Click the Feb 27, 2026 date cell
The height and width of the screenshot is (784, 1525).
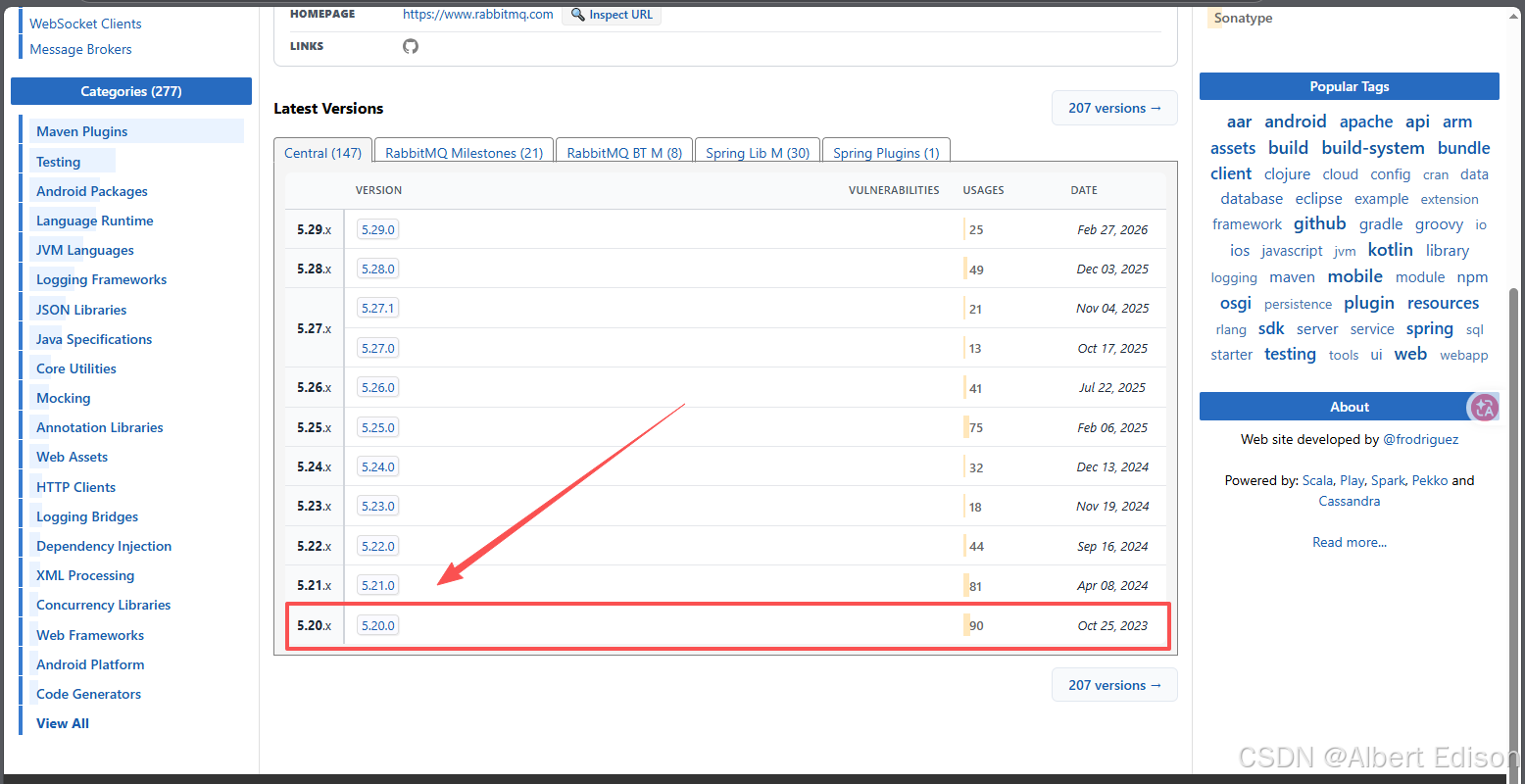(1112, 229)
